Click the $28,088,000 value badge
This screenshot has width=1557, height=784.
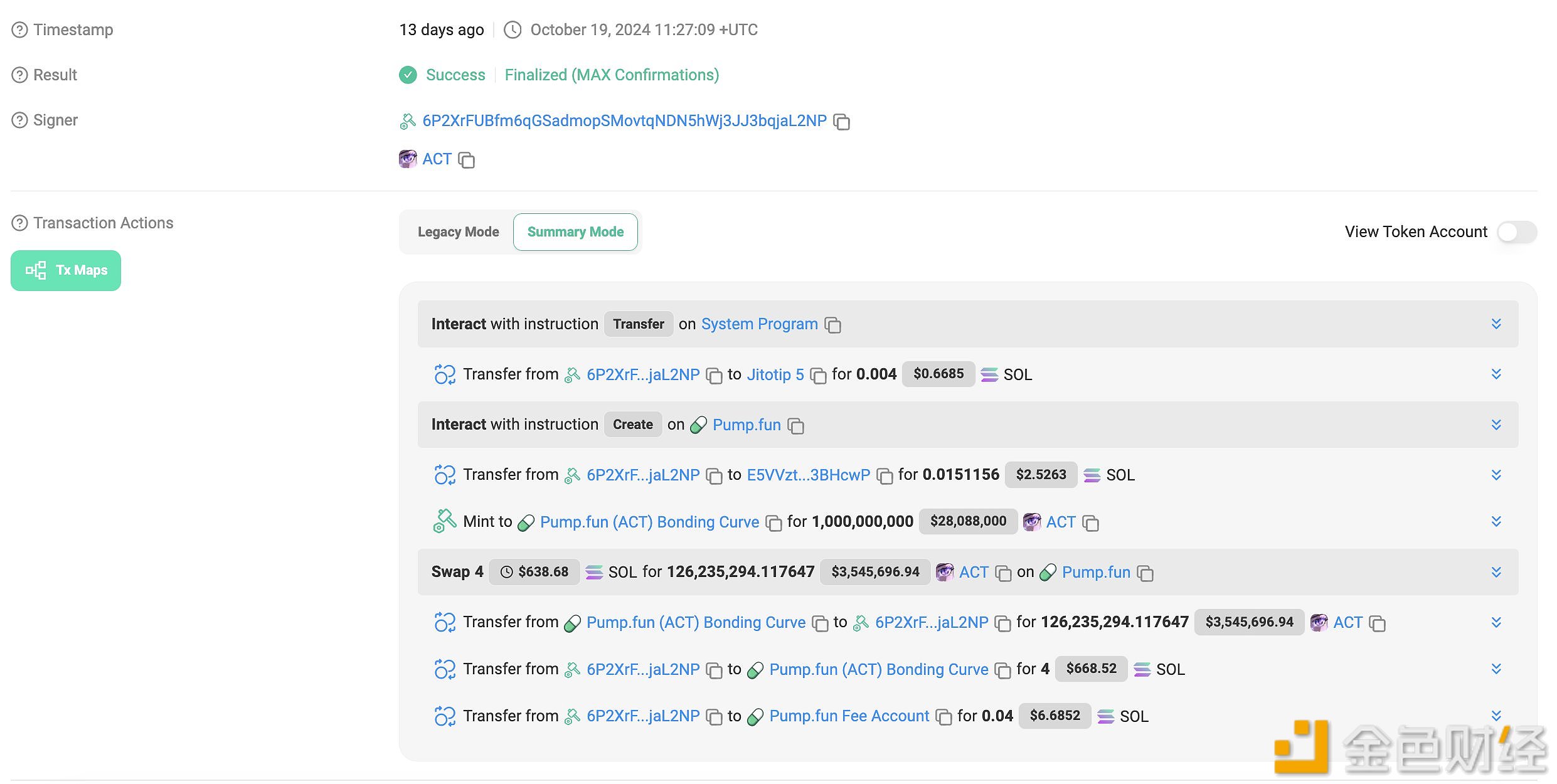pyautogui.click(x=968, y=521)
